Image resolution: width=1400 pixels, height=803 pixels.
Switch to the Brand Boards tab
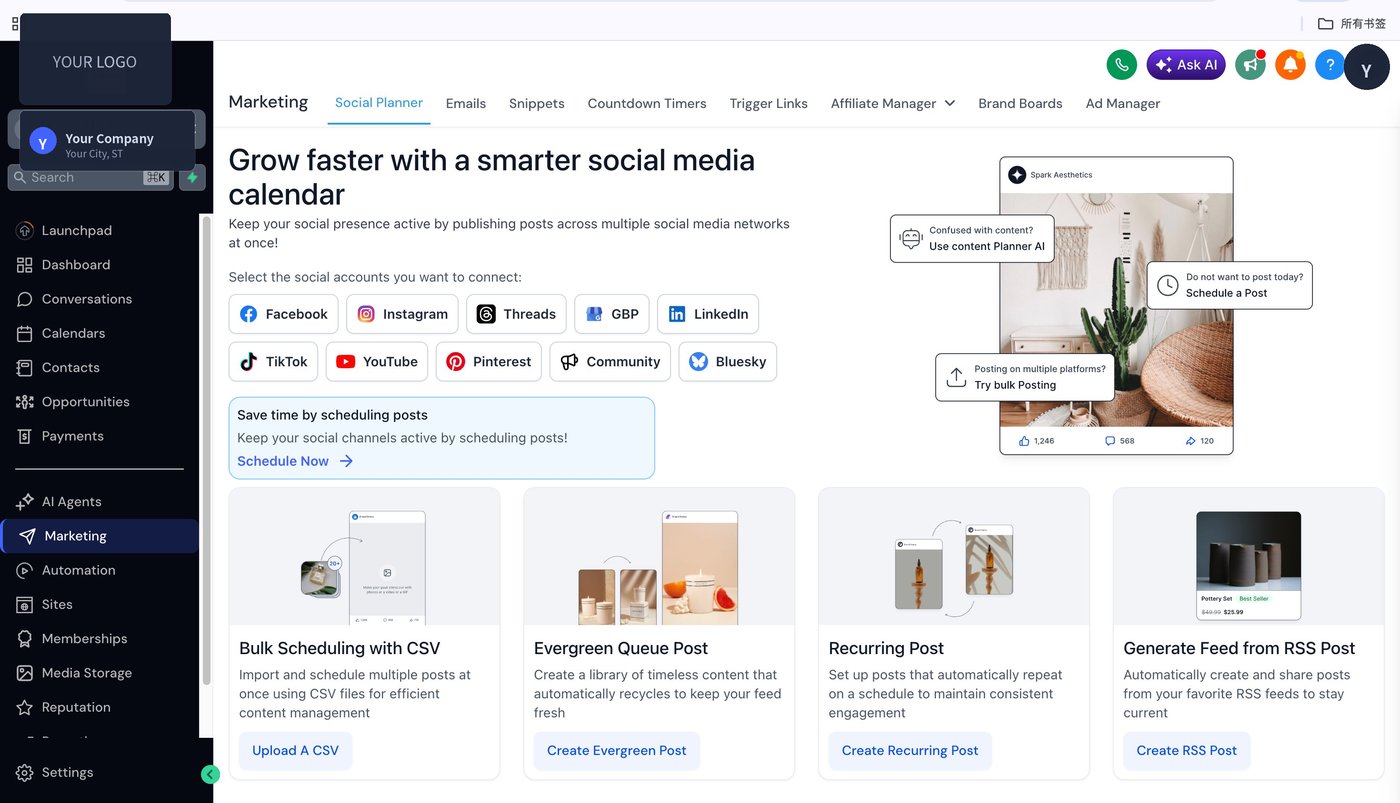1020,103
